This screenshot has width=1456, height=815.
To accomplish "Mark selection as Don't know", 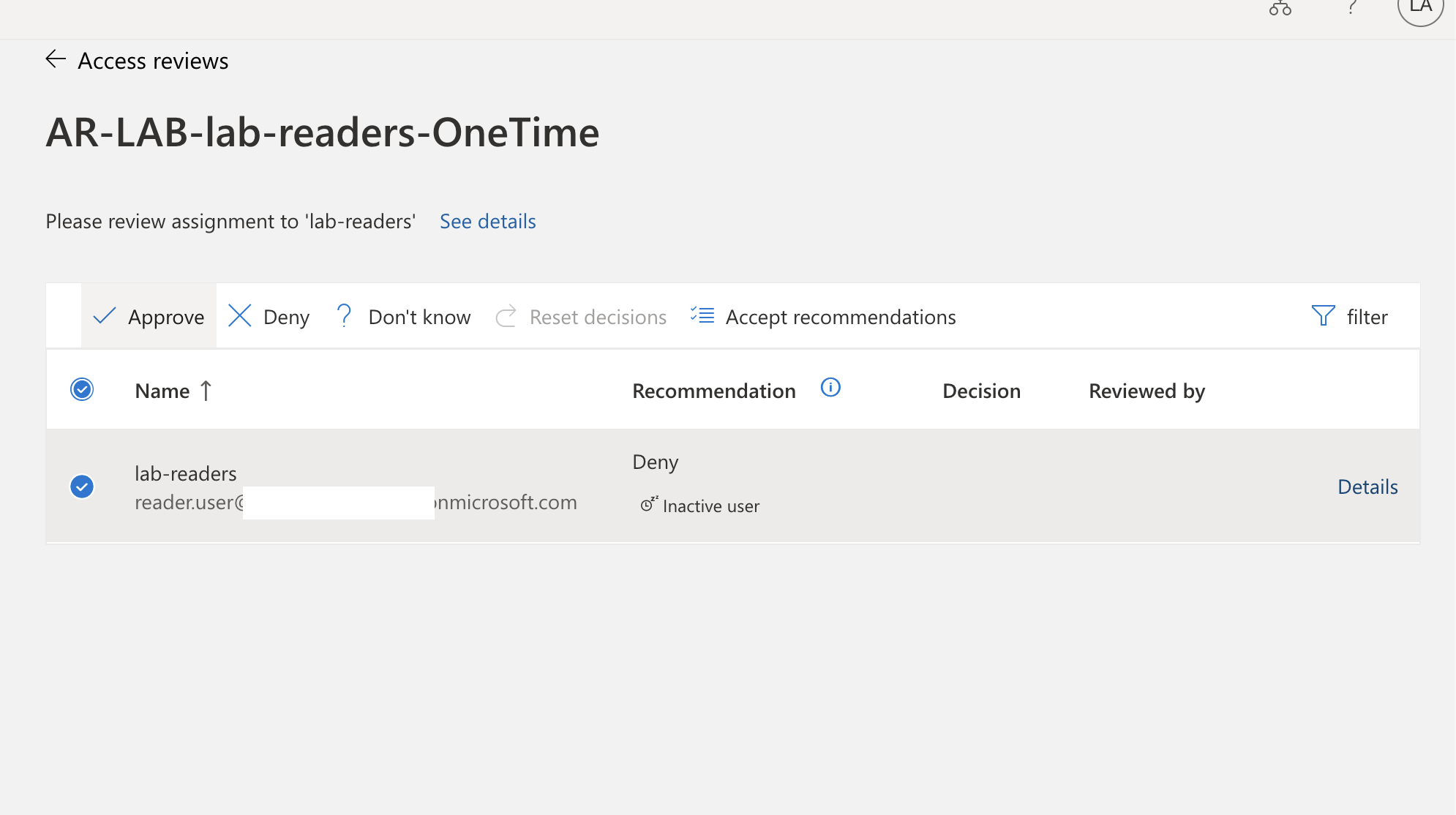I will (402, 317).
